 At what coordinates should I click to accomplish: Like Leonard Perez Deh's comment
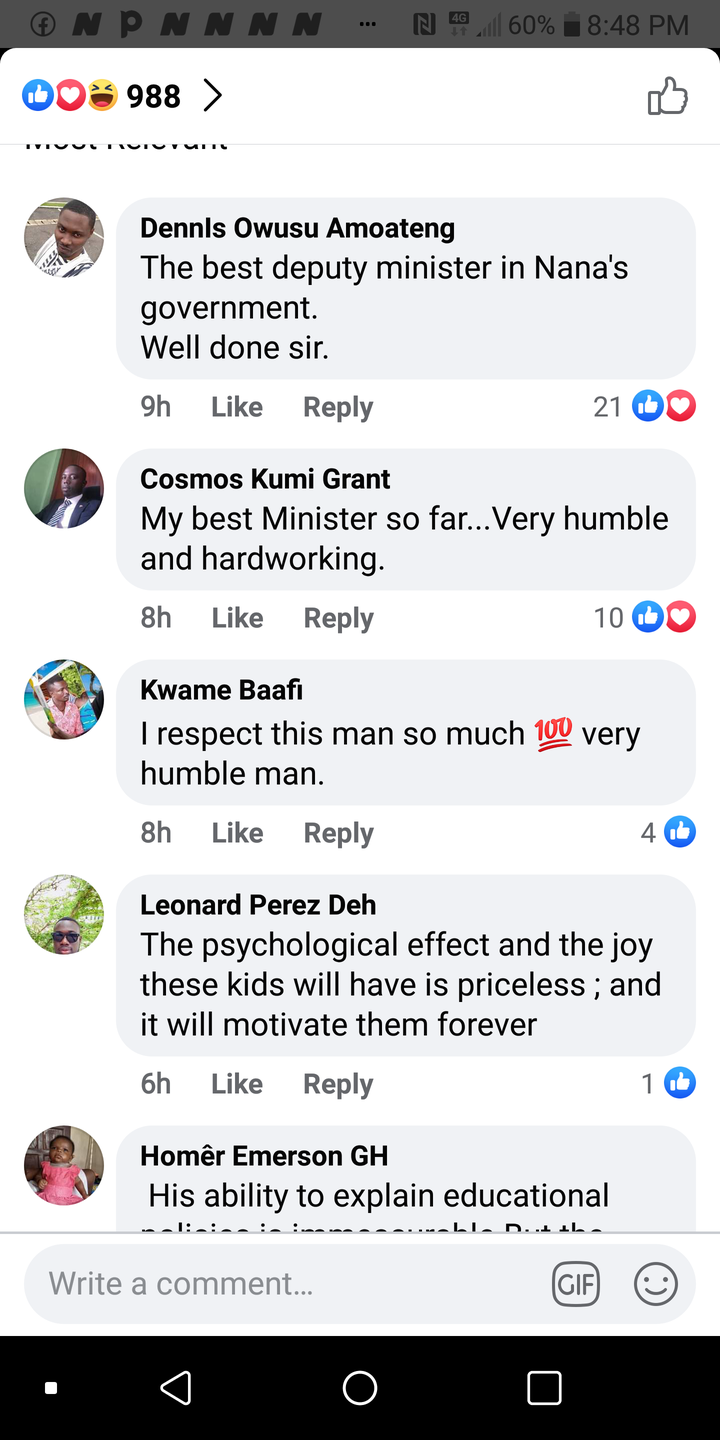coord(237,1084)
